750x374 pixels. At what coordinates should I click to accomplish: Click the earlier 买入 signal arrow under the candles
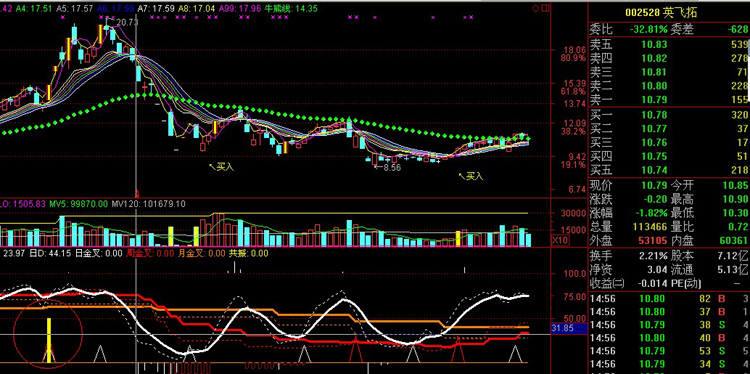(221, 167)
